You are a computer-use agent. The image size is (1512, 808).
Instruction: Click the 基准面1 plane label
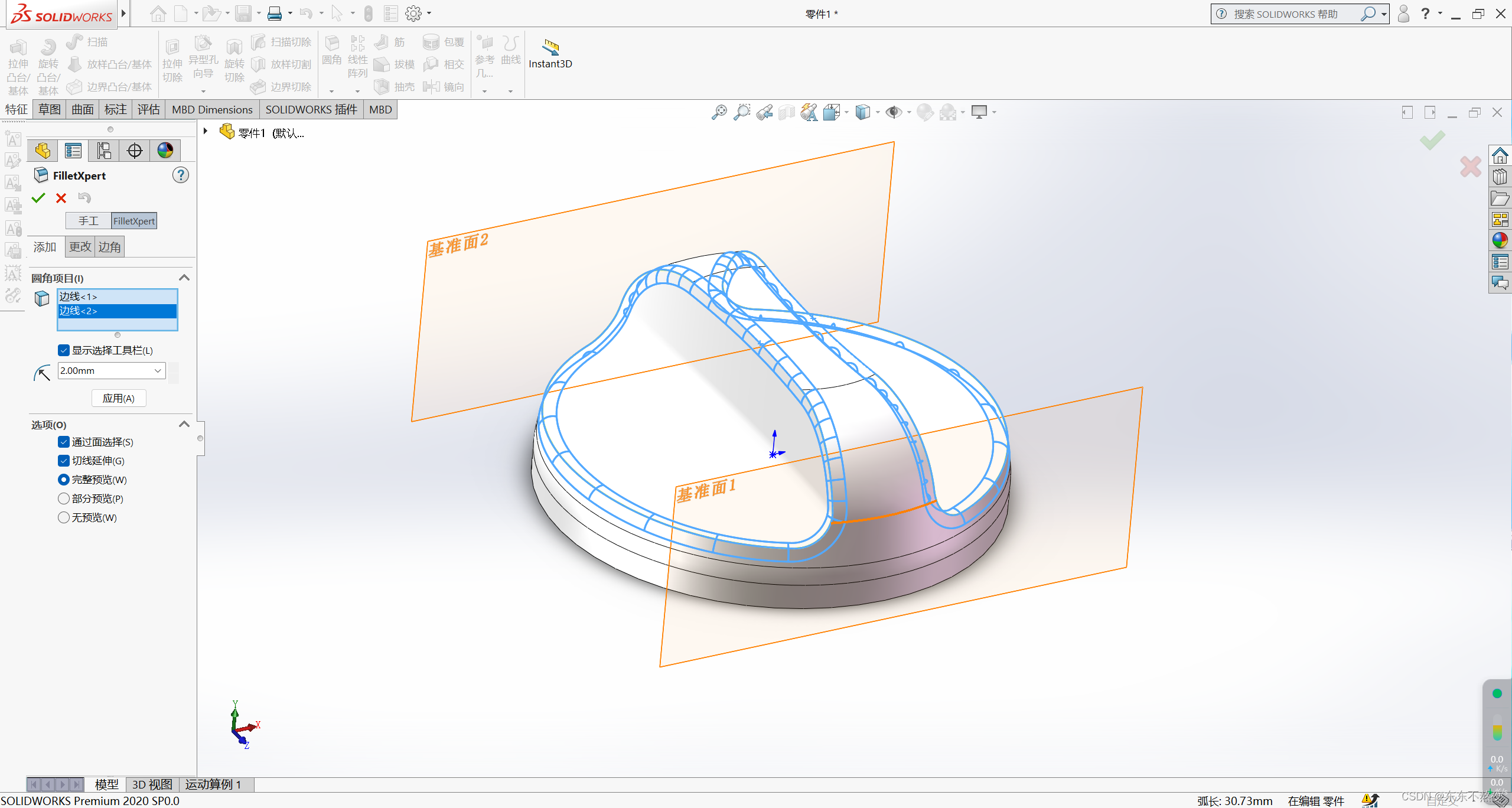click(x=706, y=490)
